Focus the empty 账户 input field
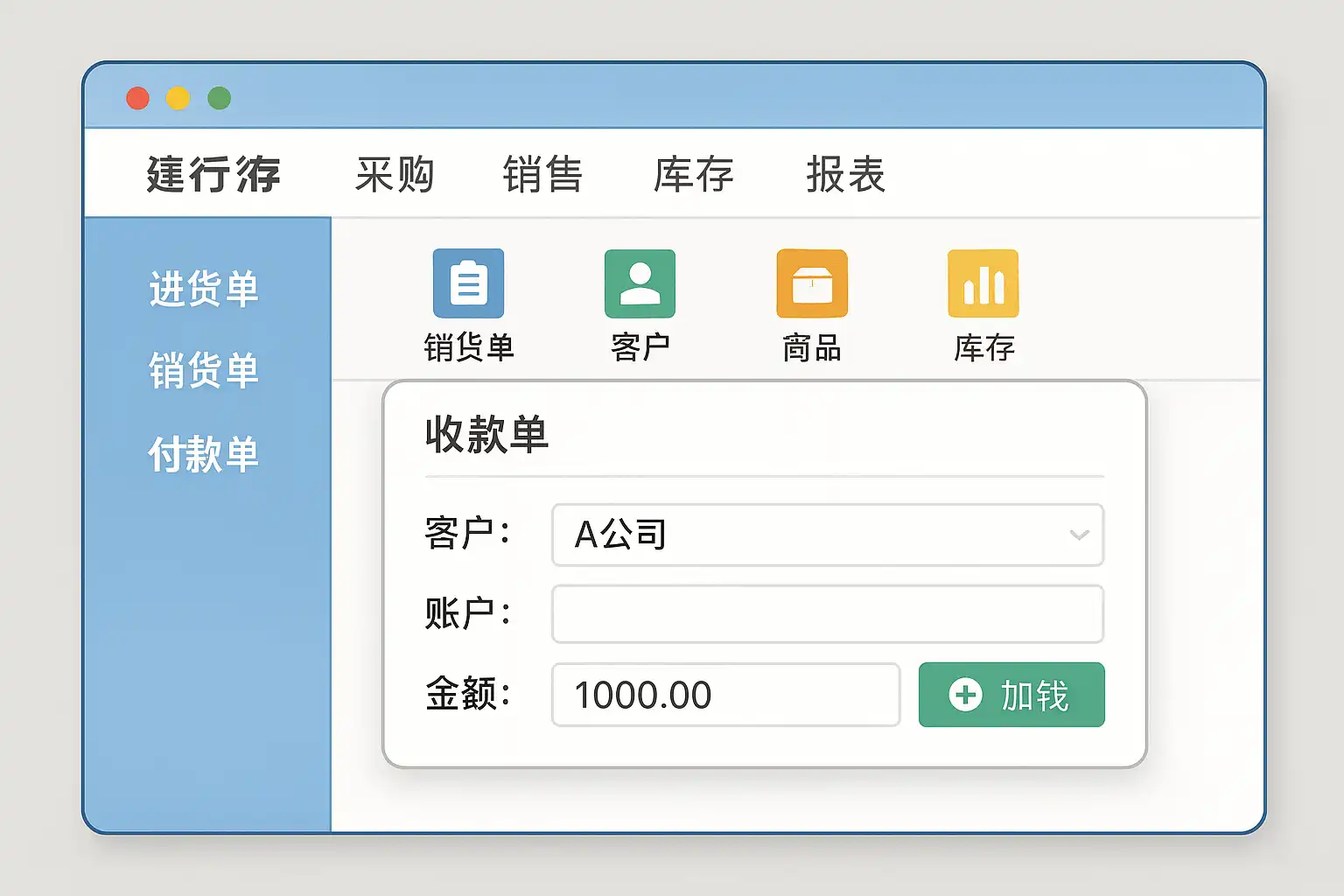This screenshot has width=1344, height=896. point(828,614)
